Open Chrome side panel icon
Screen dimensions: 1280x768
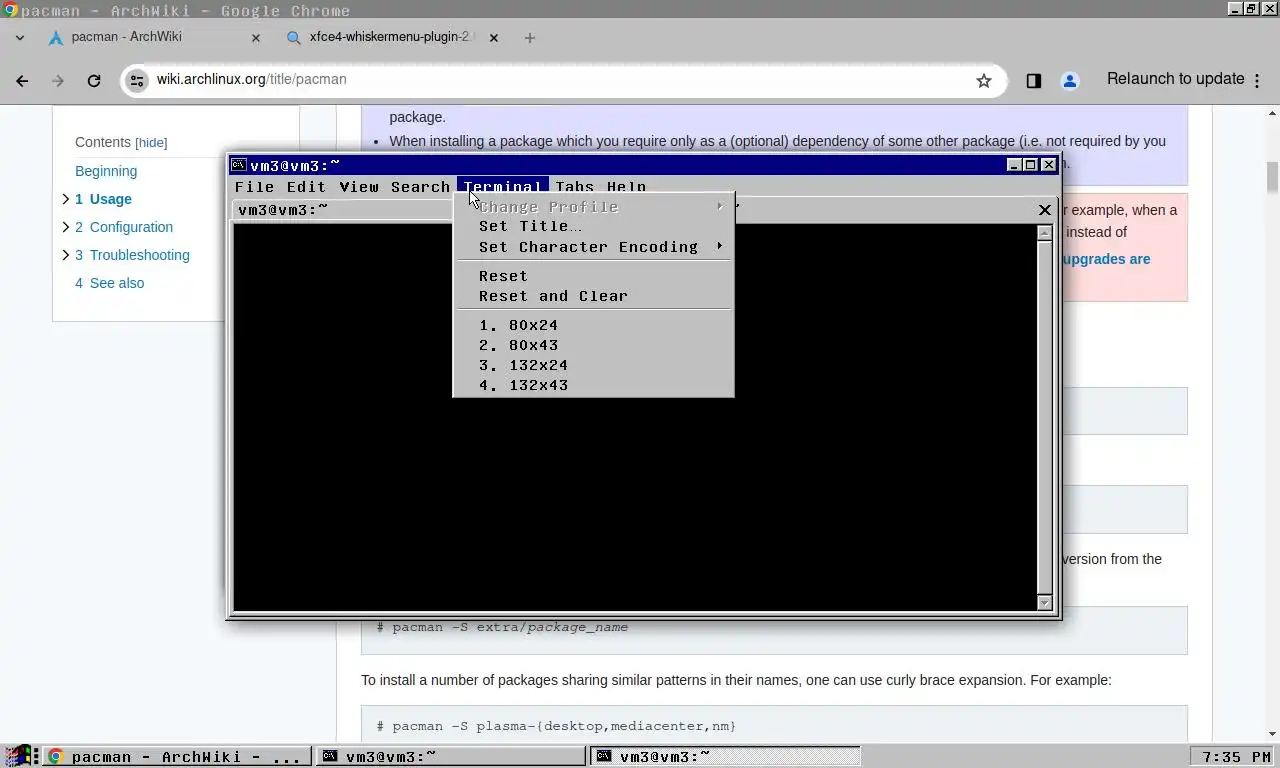[x=1034, y=81]
